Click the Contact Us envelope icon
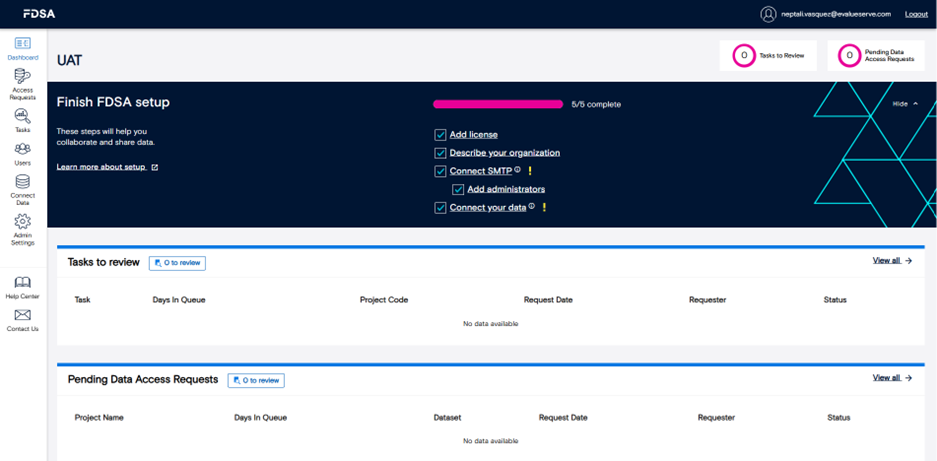The width and height of the screenshot is (937, 461). (x=22, y=316)
